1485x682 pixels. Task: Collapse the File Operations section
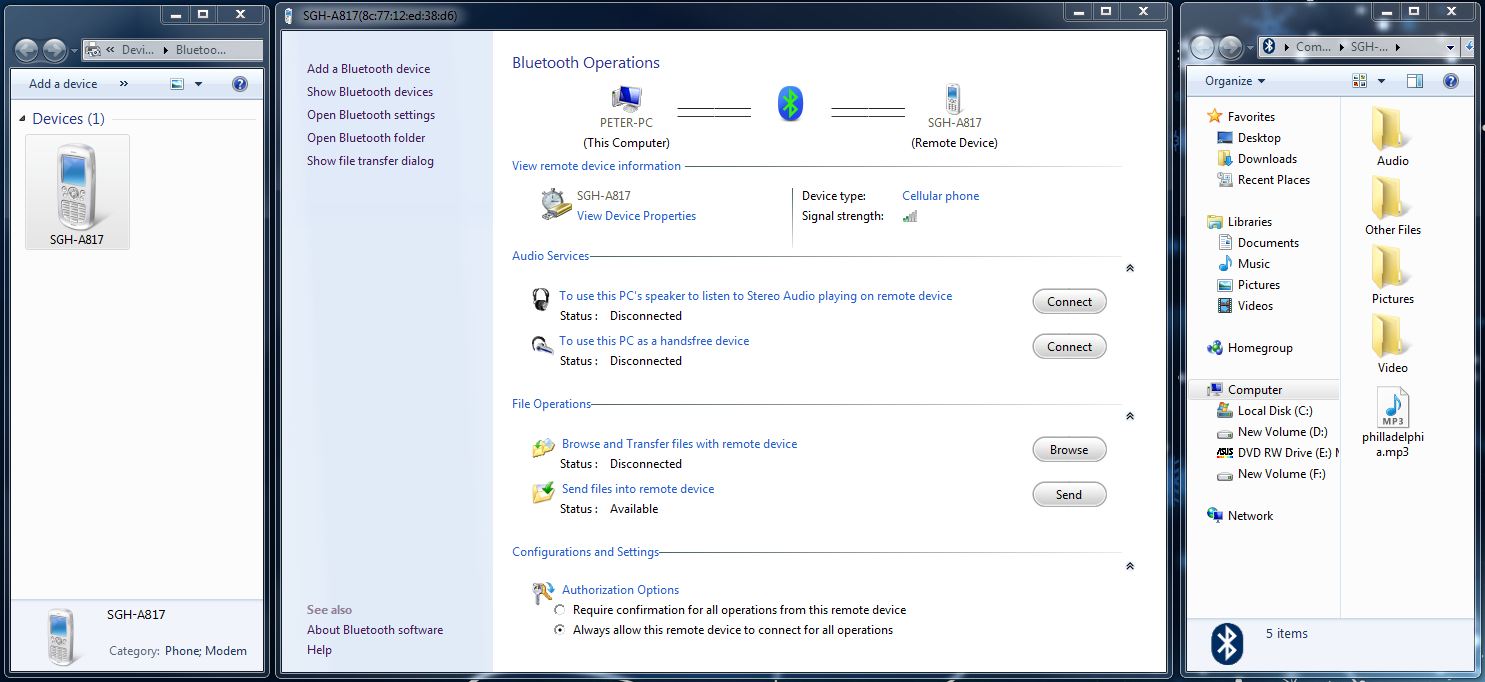[x=1130, y=416]
